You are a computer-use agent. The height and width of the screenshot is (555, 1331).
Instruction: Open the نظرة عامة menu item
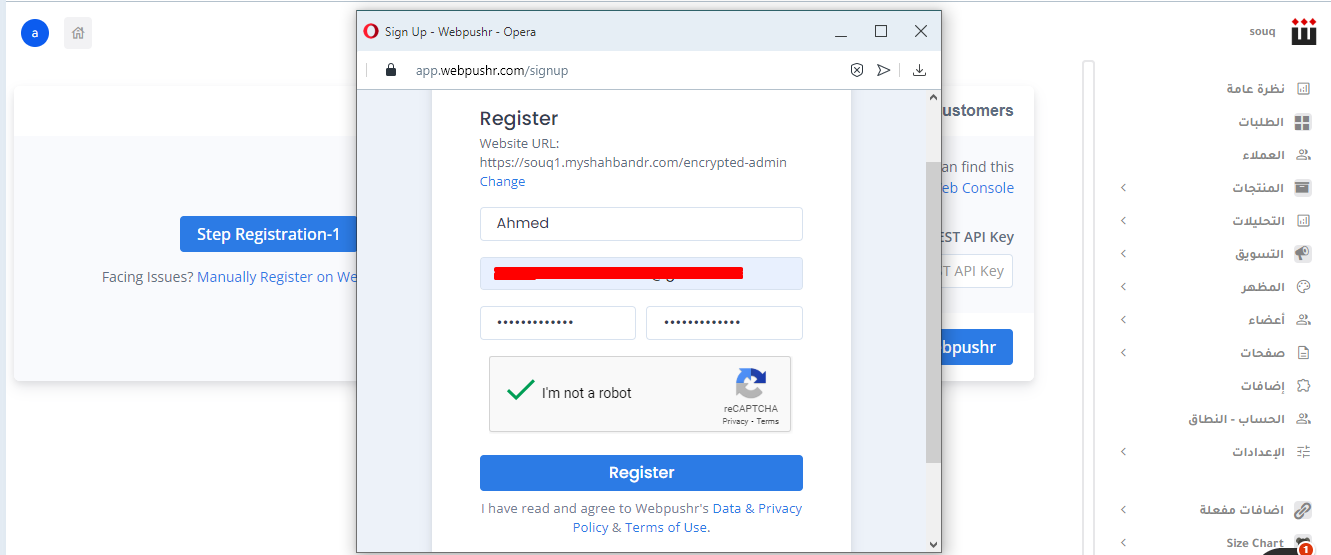click(1255, 89)
